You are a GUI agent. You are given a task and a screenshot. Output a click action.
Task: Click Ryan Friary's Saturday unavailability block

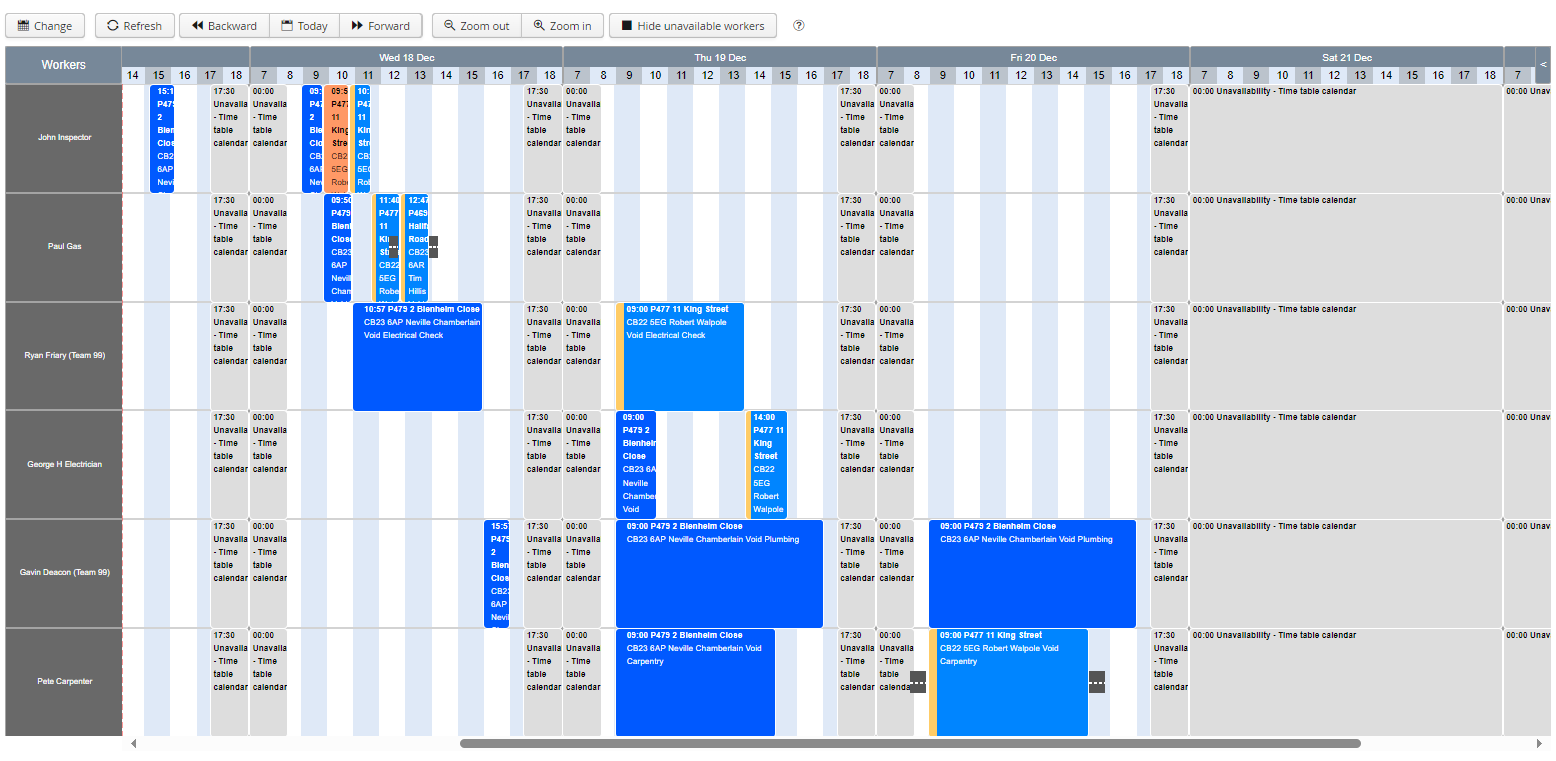1346,356
